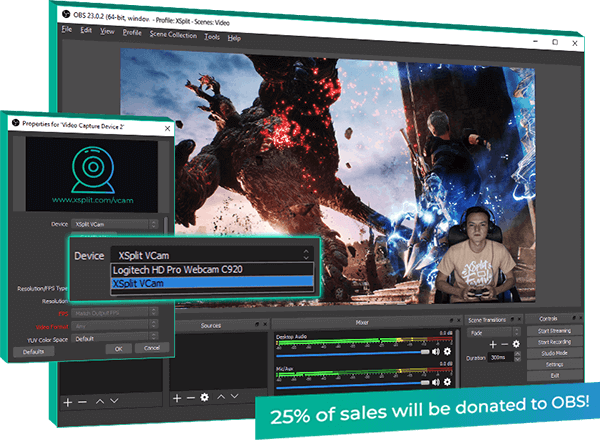Open the Help menu
600x440 pixels.
[x=234, y=38]
